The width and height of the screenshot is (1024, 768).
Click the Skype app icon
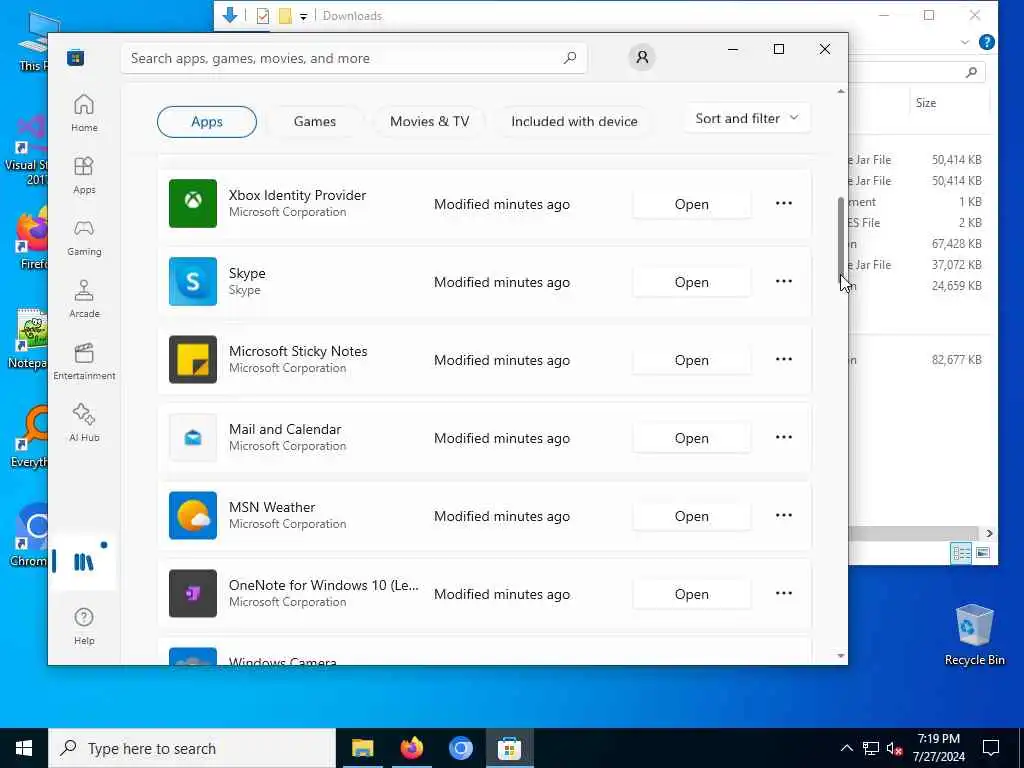[193, 281]
